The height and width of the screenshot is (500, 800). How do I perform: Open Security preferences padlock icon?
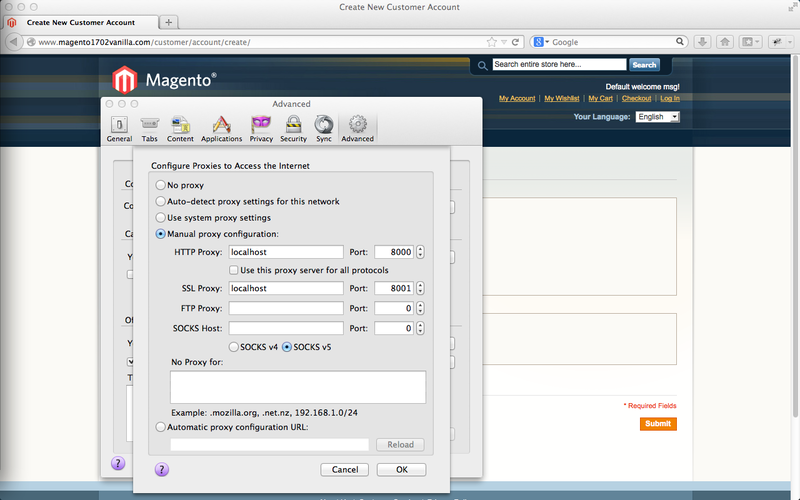[293, 125]
